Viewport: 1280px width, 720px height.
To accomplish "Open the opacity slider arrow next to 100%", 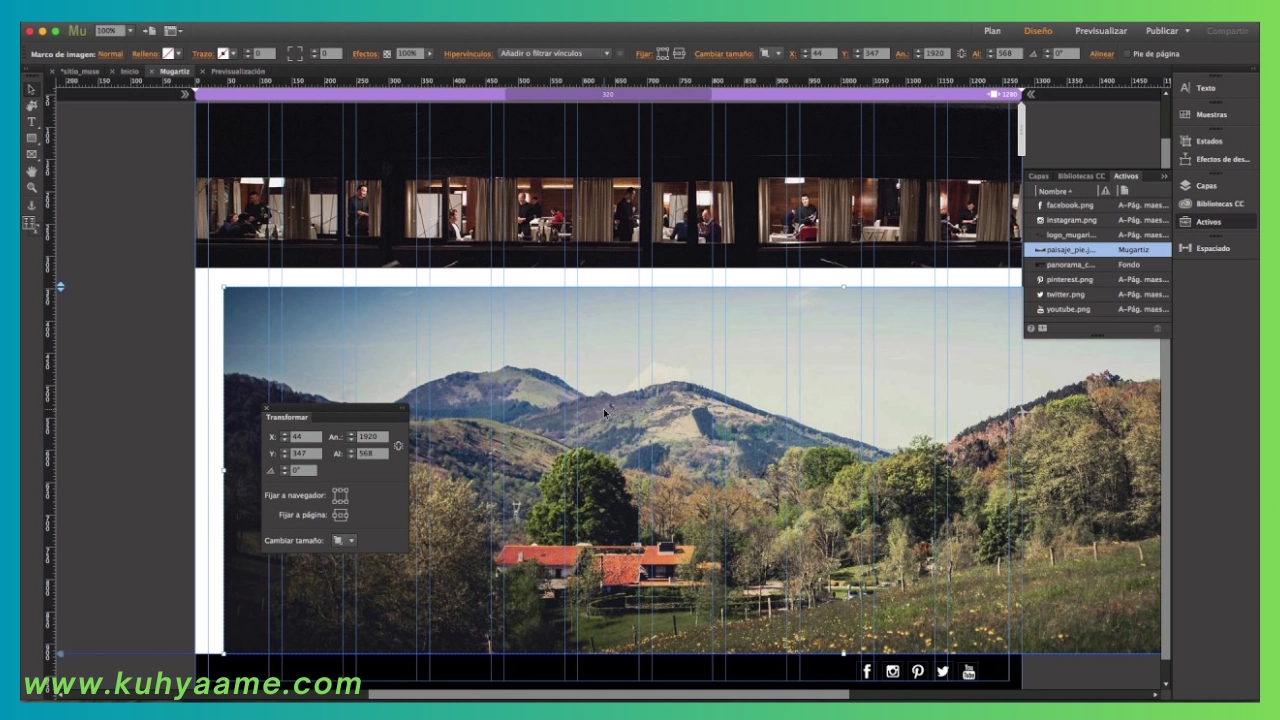I will click(430, 54).
